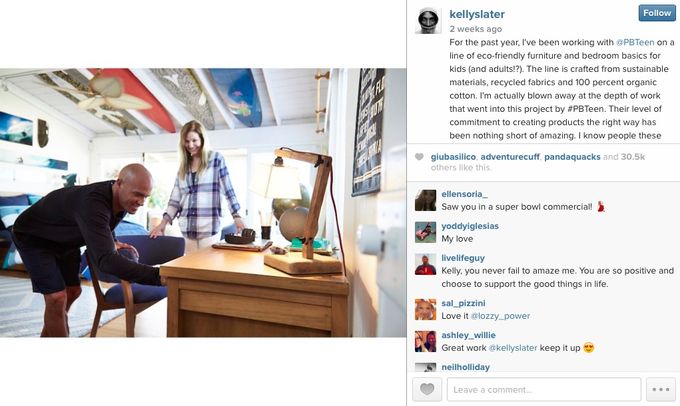Click ashley_willie's avatar picture
The image size is (680, 406).
[425, 341]
